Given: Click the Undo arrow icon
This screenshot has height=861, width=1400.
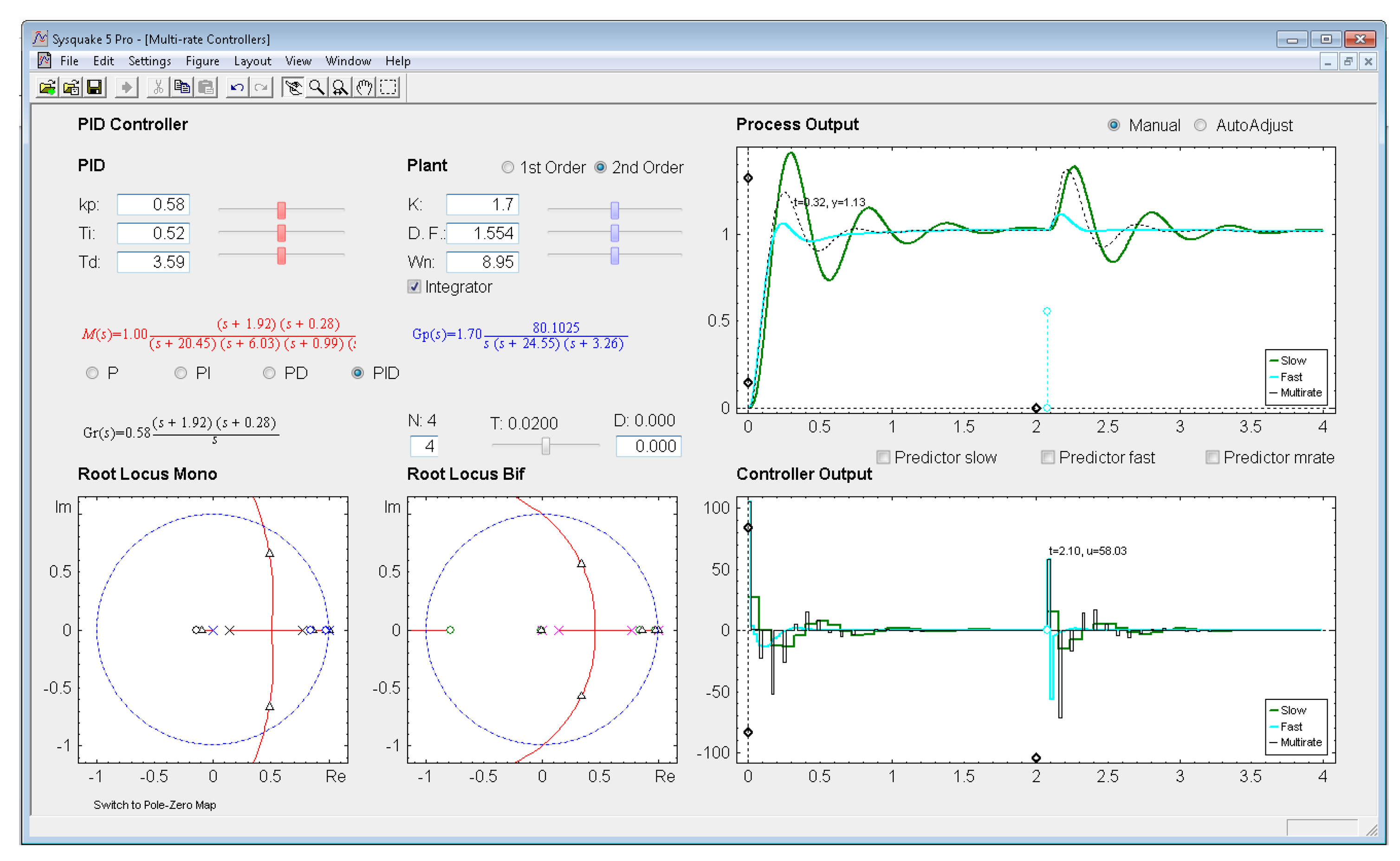Looking at the screenshot, I should pos(237,87).
